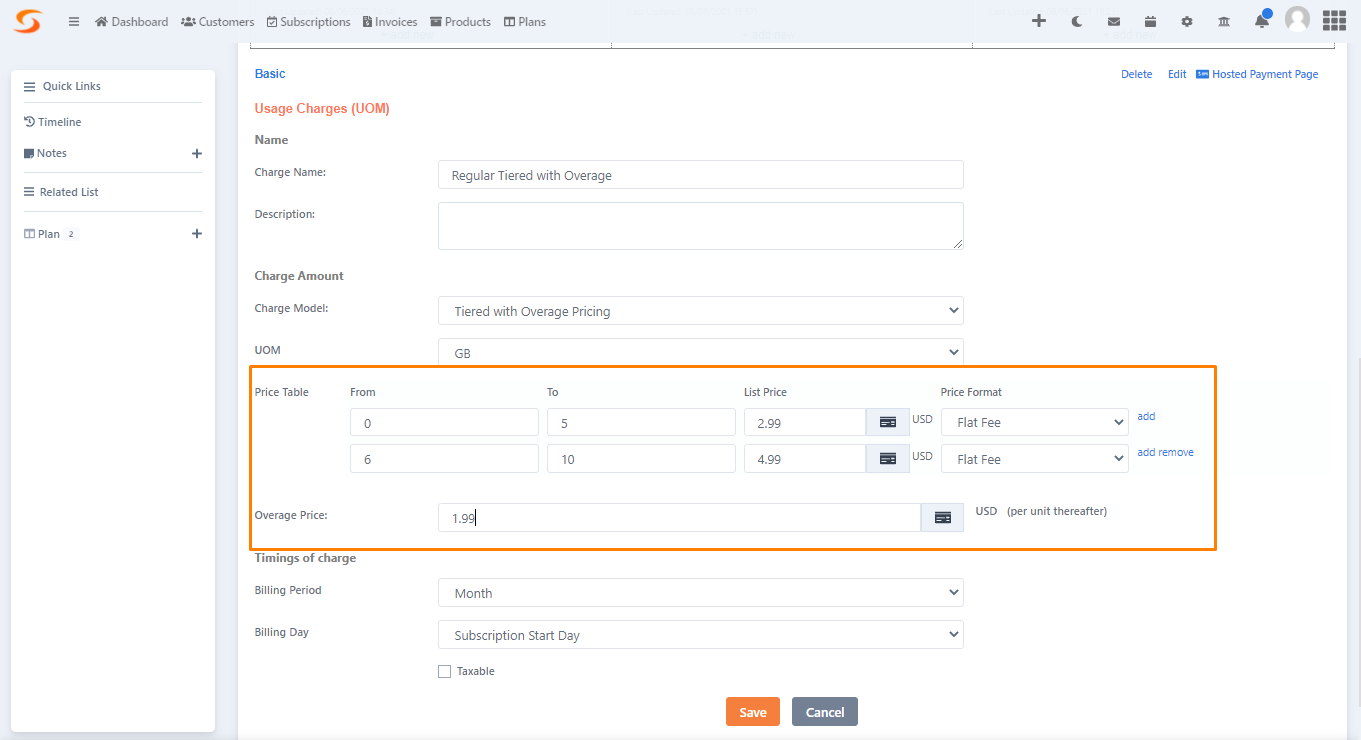
Task: Open settings using the gear icon
Action: tap(1186, 20)
